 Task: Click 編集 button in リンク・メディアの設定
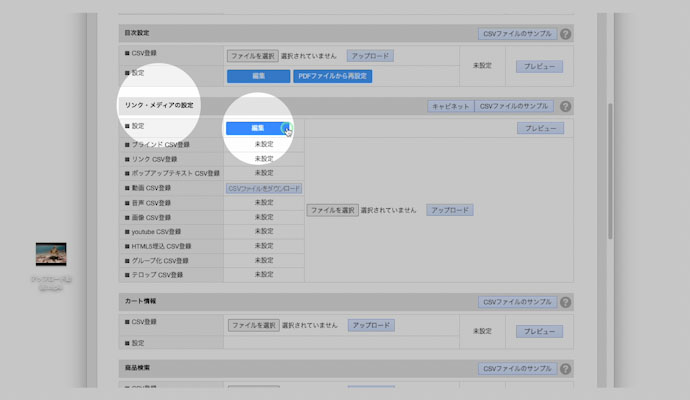point(258,128)
